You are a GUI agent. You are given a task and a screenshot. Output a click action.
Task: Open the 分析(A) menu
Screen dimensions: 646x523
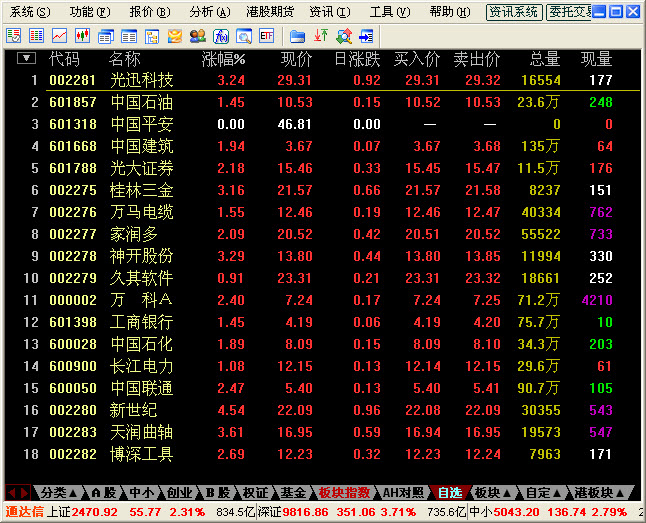[x=210, y=12]
